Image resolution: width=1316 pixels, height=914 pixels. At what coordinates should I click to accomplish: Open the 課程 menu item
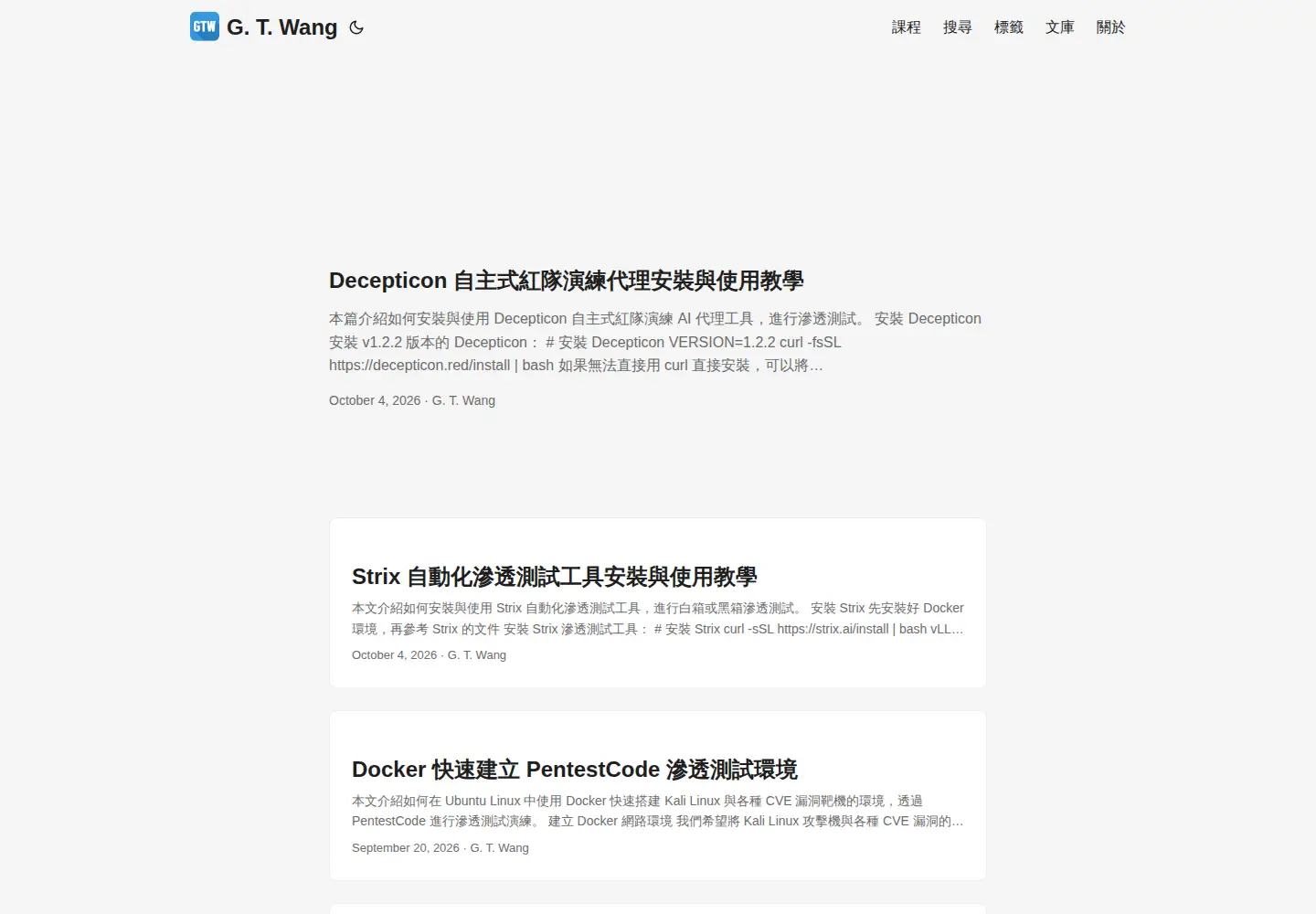[907, 27]
